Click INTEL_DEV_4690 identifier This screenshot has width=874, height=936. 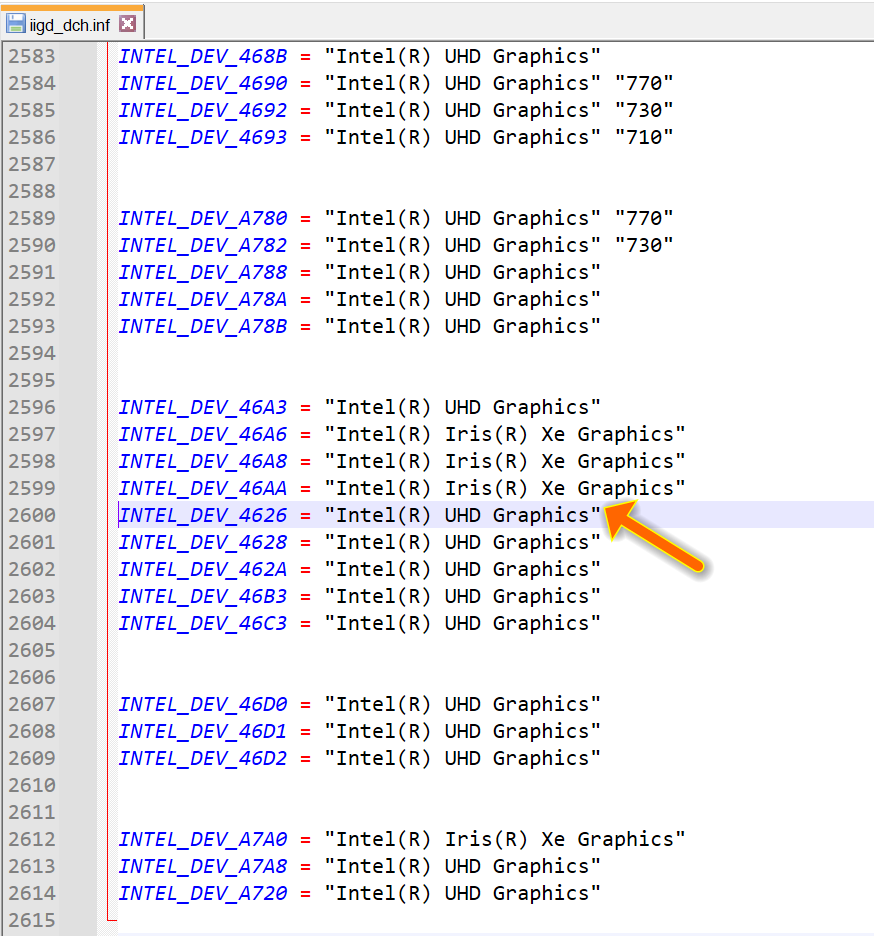click(203, 83)
